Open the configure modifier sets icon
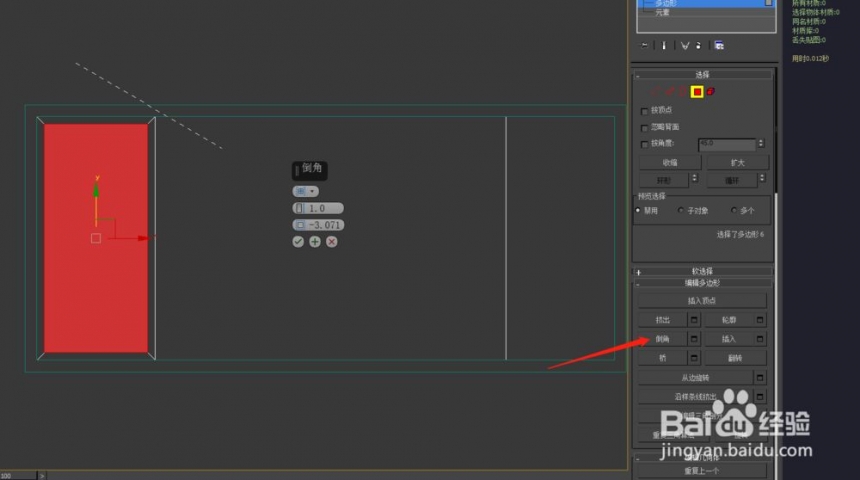860x480 pixels. pos(719,46)
